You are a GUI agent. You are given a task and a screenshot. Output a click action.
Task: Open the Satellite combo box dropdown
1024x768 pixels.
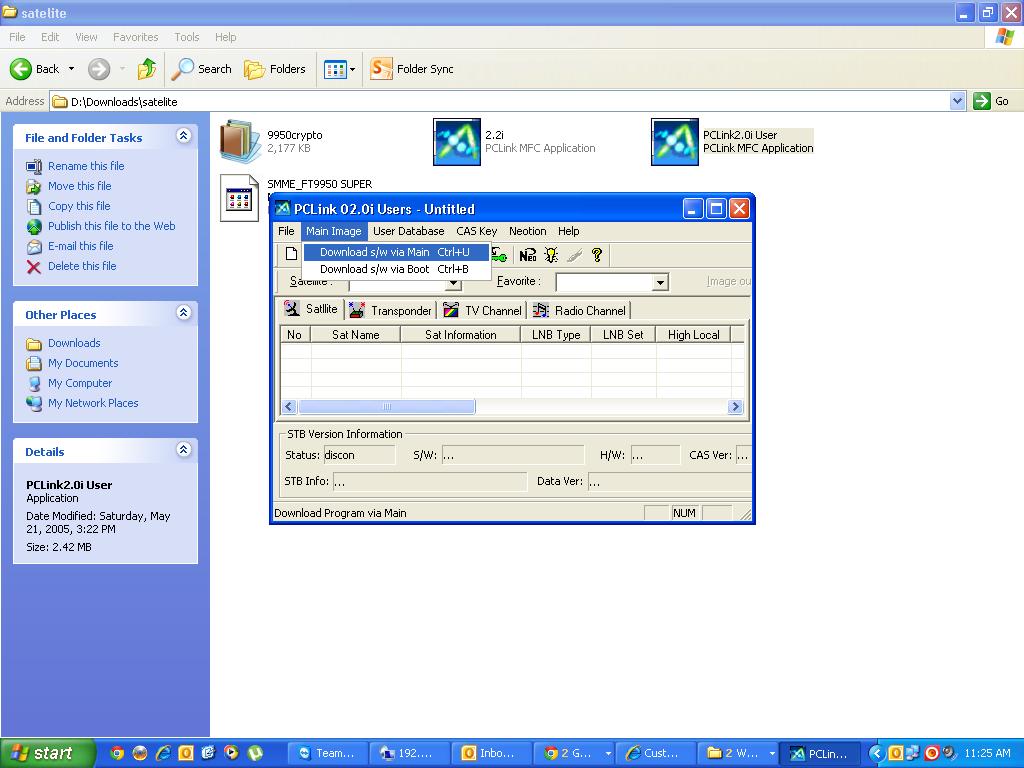pos(453,282)
